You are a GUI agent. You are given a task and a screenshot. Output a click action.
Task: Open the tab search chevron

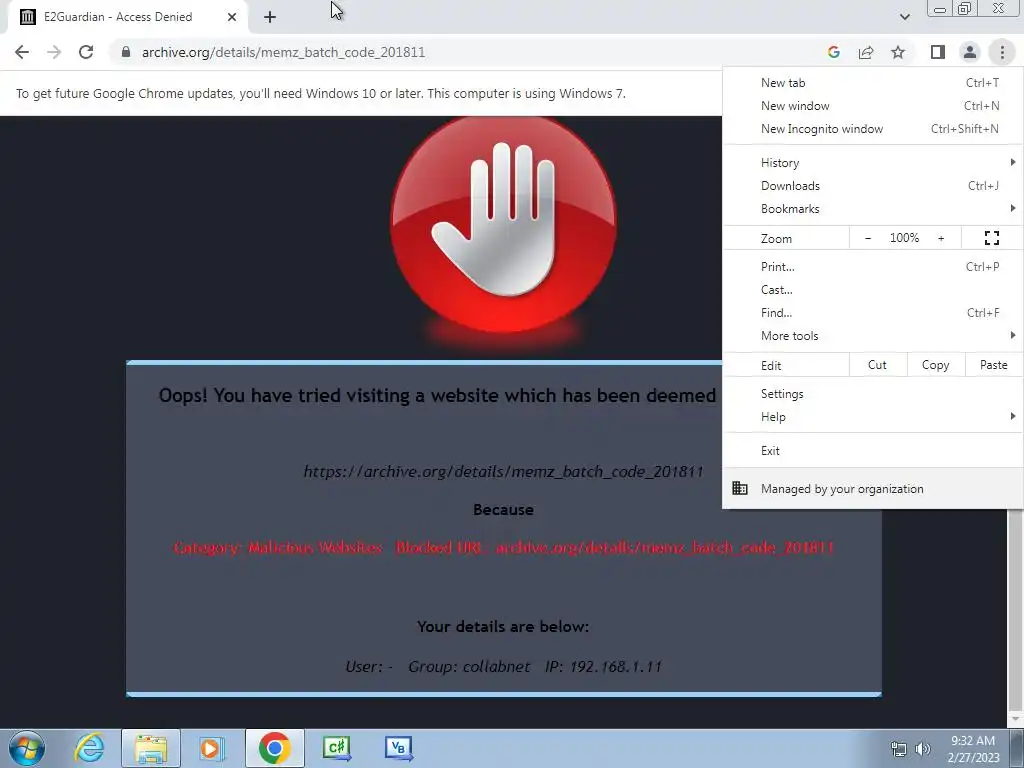[904, 17]
